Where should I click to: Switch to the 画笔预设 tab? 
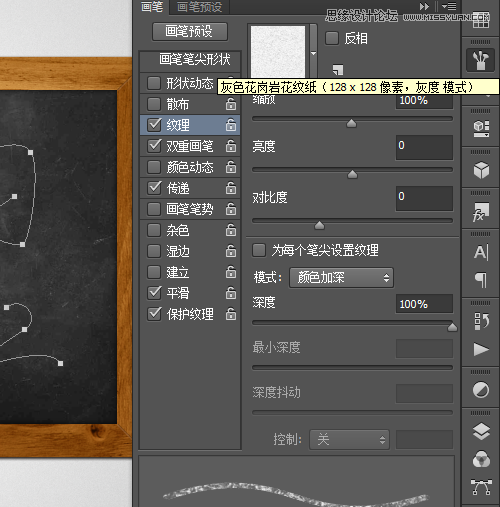200,7
